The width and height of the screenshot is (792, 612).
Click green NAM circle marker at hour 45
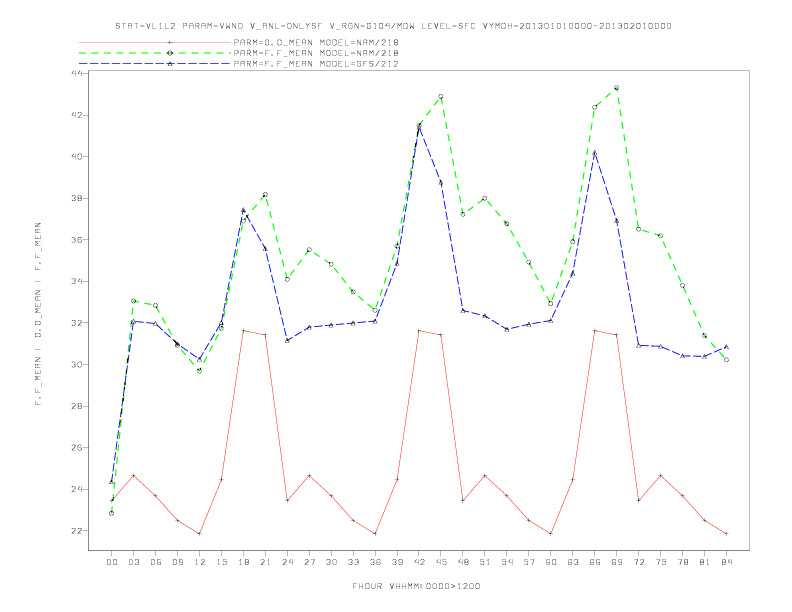tap(441, 96)
